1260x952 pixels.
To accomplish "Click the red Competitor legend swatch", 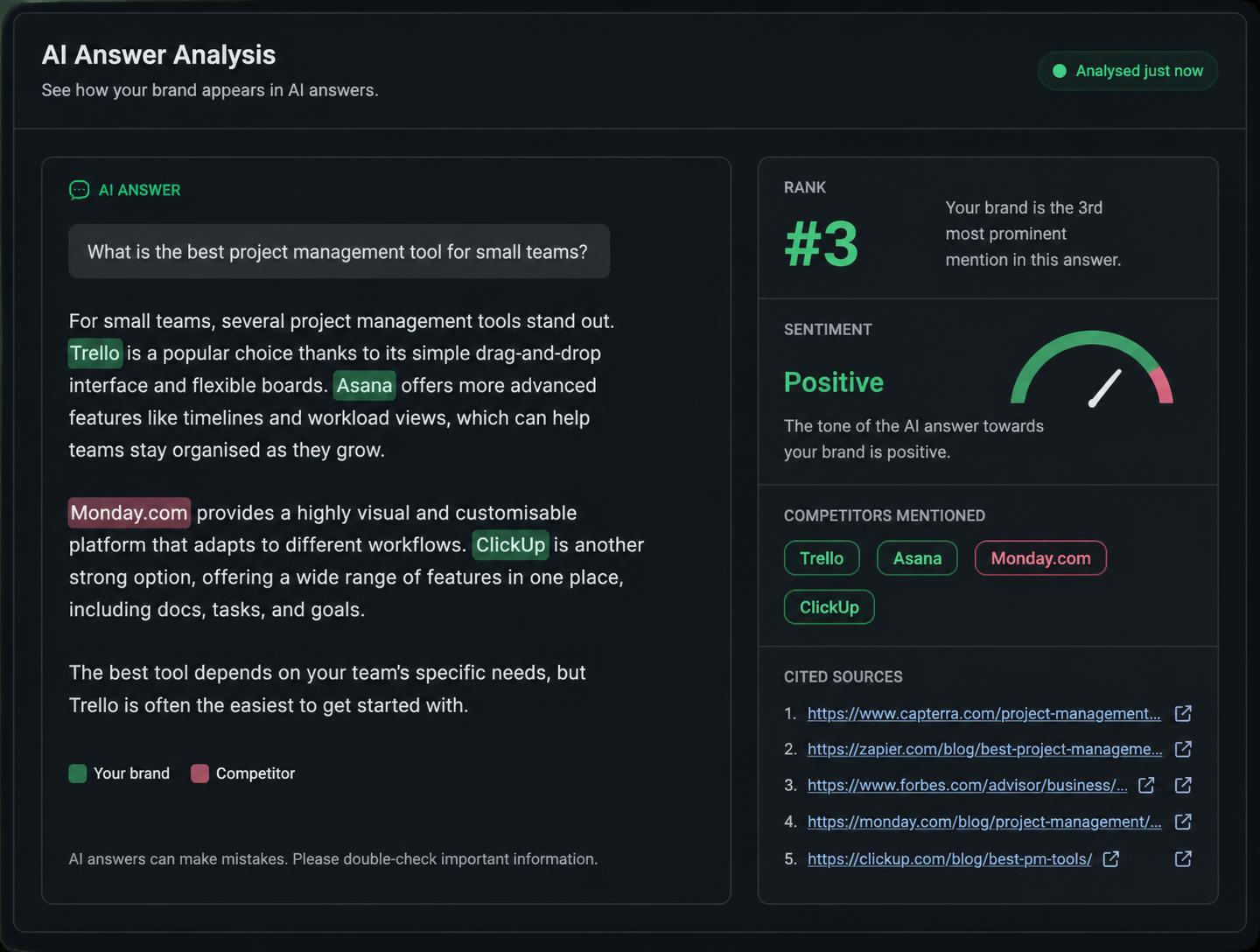I will 199,773.
